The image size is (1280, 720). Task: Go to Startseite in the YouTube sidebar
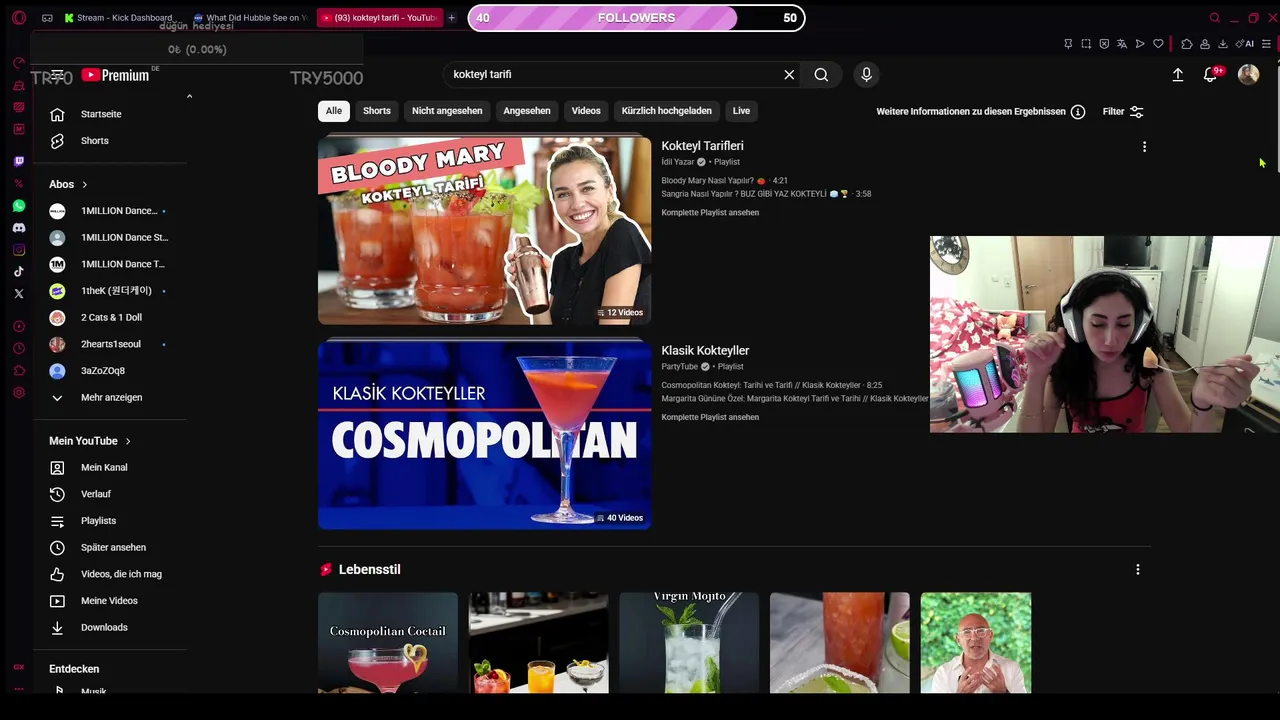click(112, 114)
